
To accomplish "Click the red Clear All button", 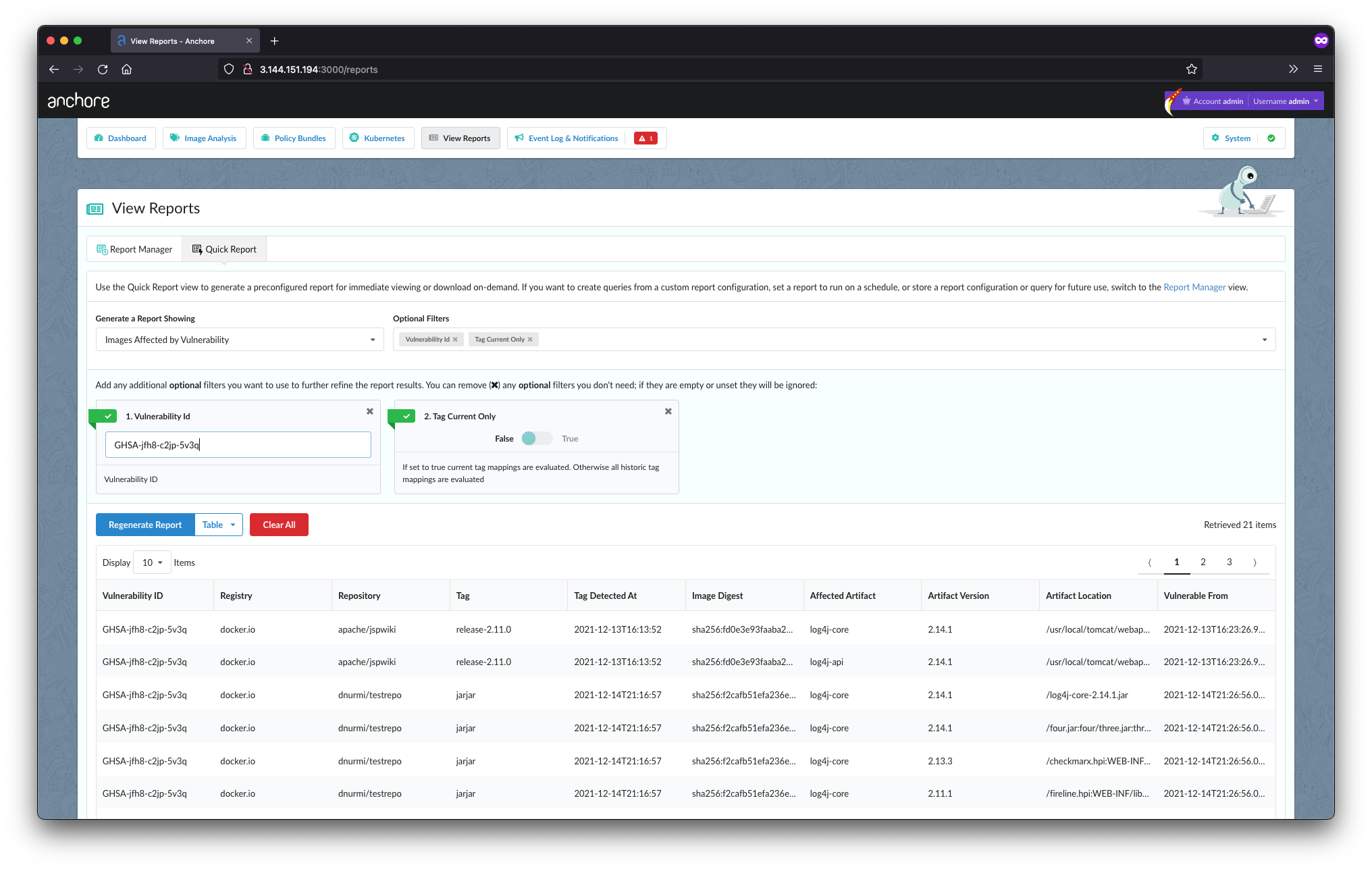I will 279,525.
